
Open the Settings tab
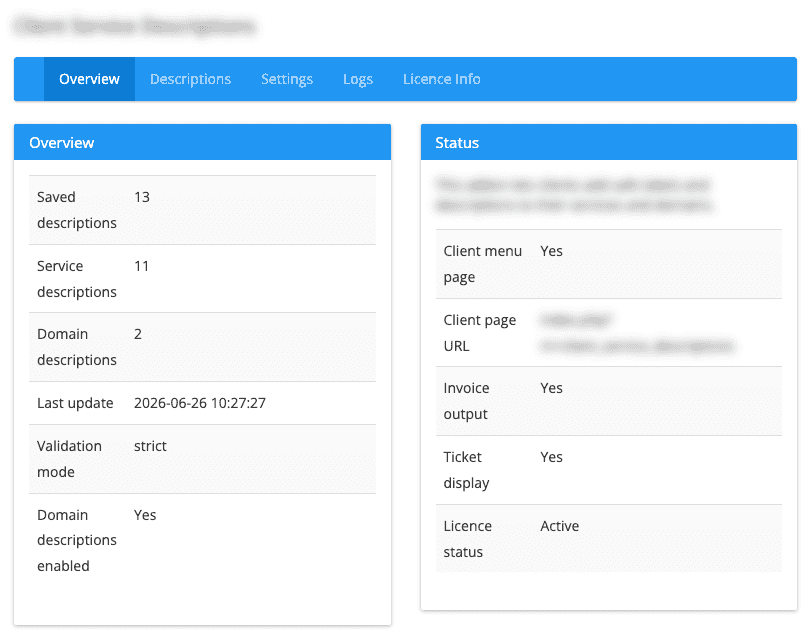[x=287, y=79]
